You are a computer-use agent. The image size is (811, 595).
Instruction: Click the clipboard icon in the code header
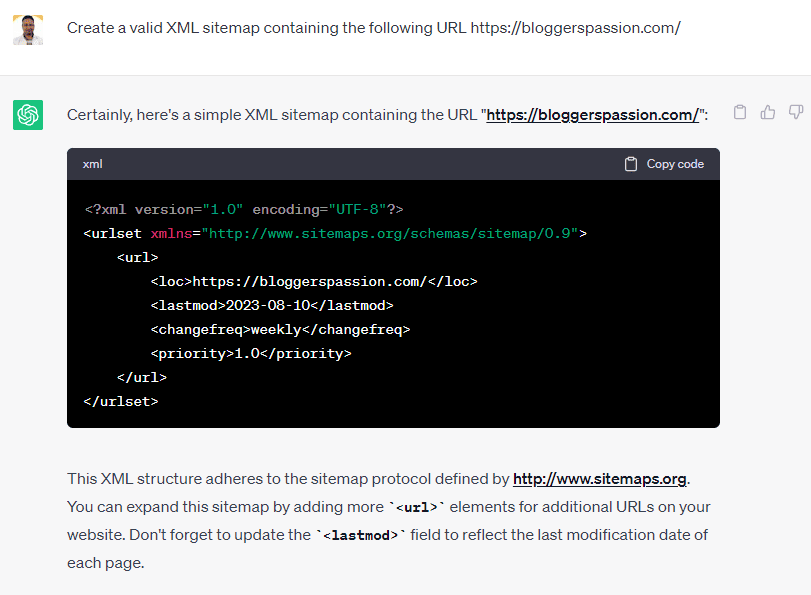[x=631, y=164]
